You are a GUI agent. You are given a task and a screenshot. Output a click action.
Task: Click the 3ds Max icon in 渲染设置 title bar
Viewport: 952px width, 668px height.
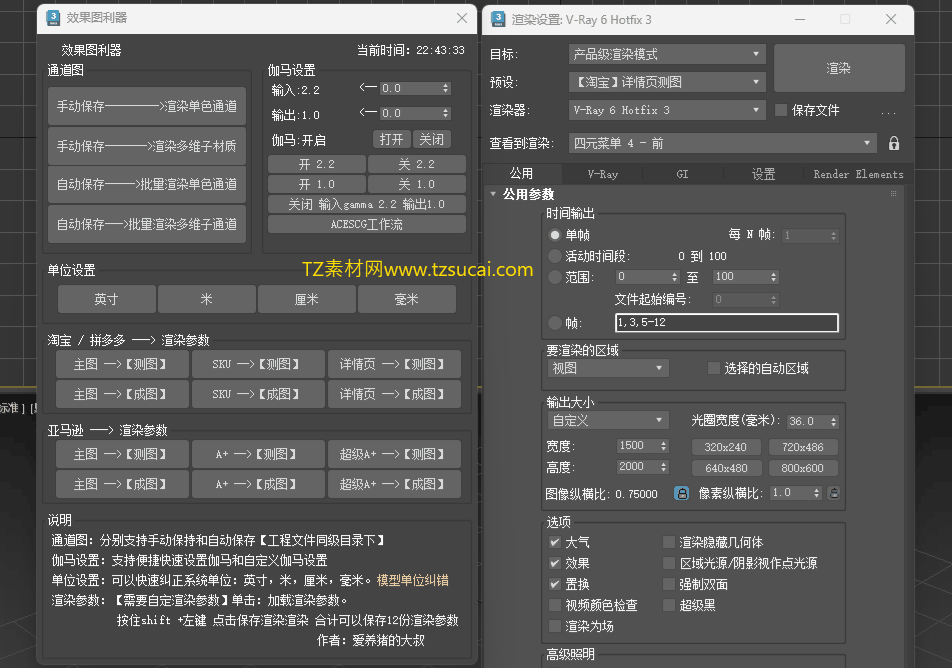(498, 19)
